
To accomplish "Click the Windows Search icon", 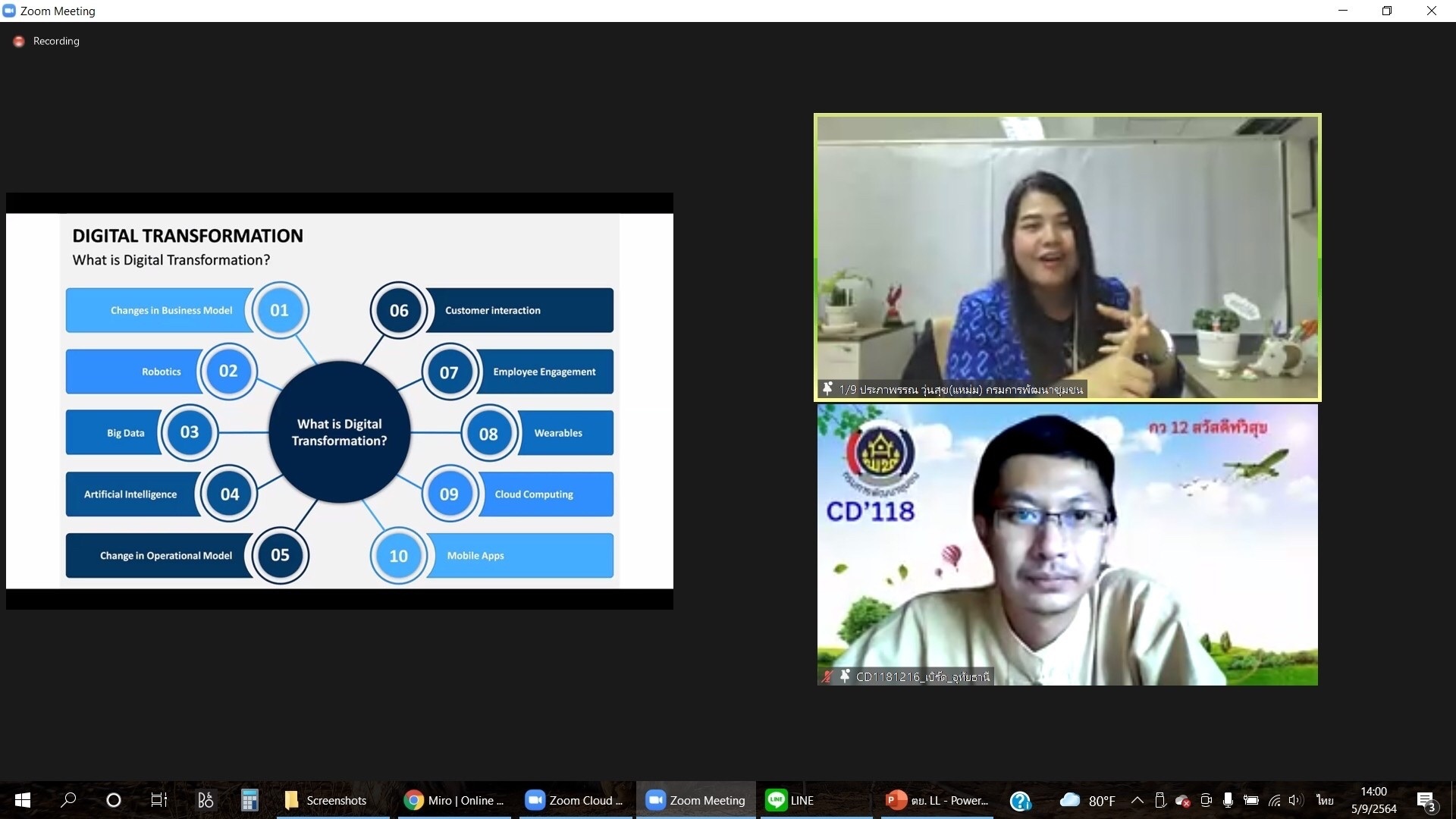I will (67, 800).
